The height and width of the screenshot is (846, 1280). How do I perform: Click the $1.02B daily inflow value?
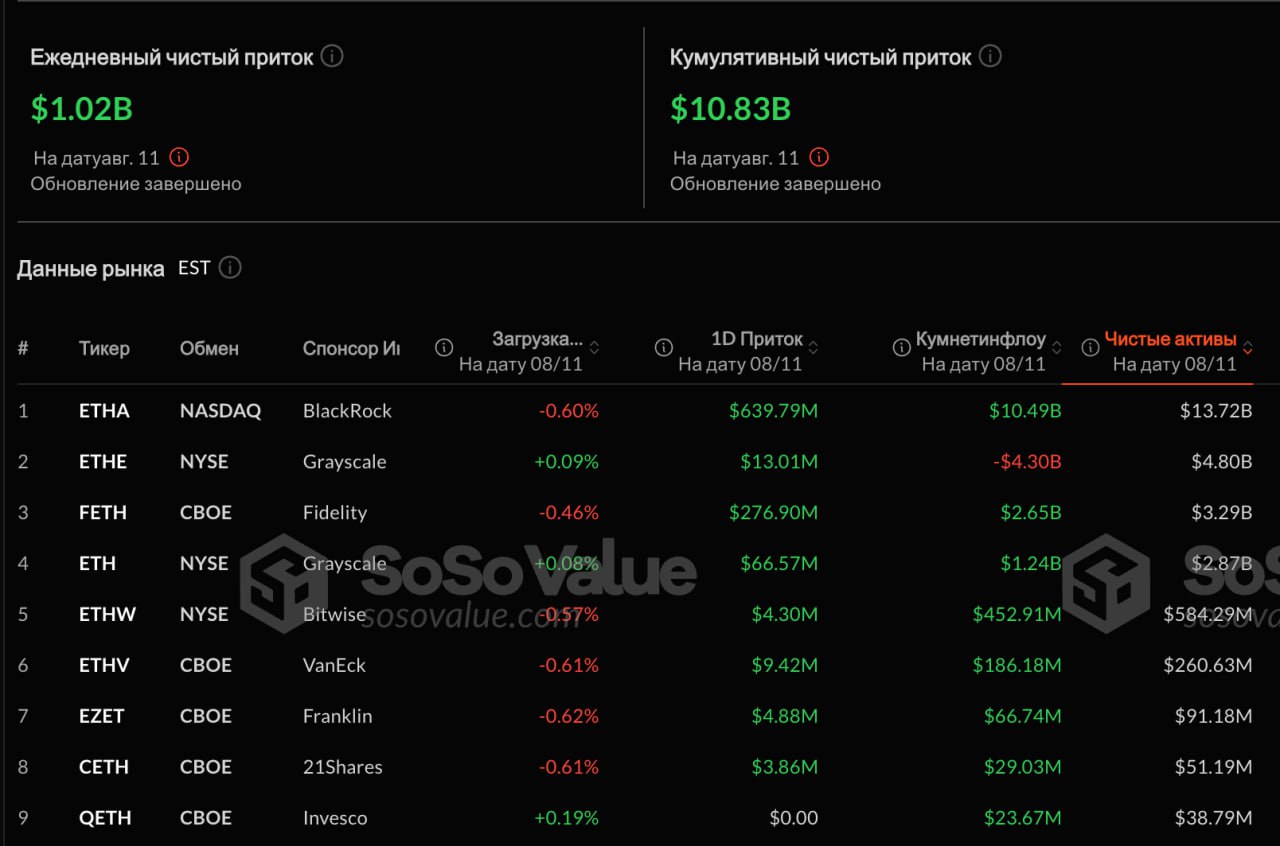click(82, 108)
